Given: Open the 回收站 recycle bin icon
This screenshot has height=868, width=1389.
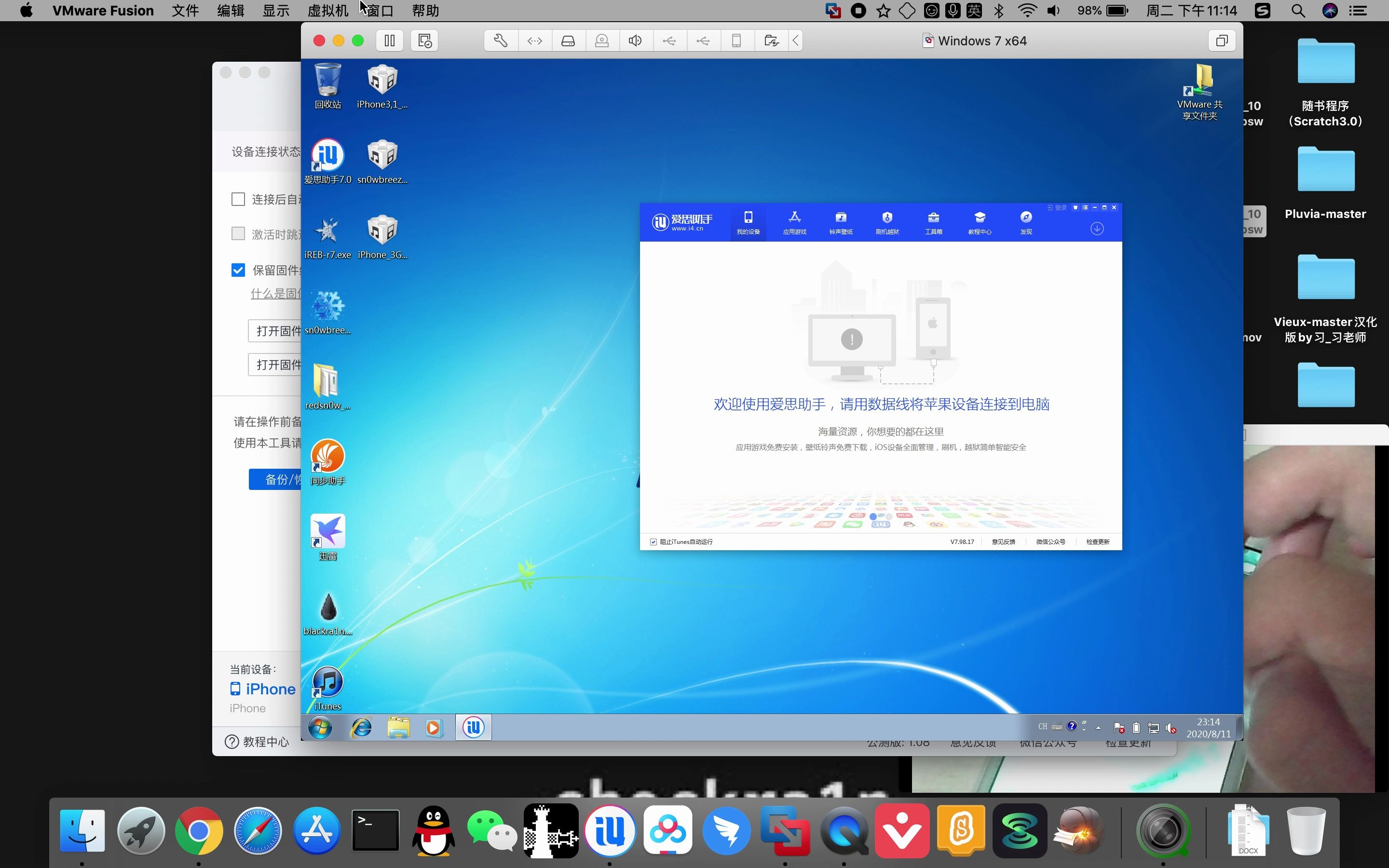Looking at the screenshot, I should coord(328,86).
